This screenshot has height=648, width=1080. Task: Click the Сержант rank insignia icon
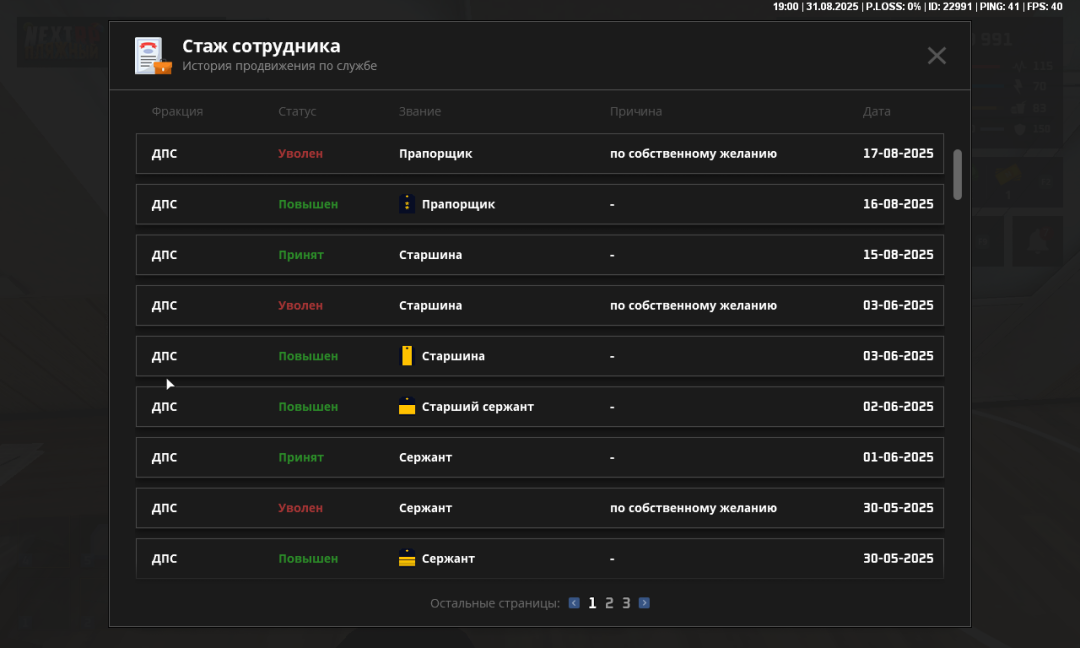[407, 558]
